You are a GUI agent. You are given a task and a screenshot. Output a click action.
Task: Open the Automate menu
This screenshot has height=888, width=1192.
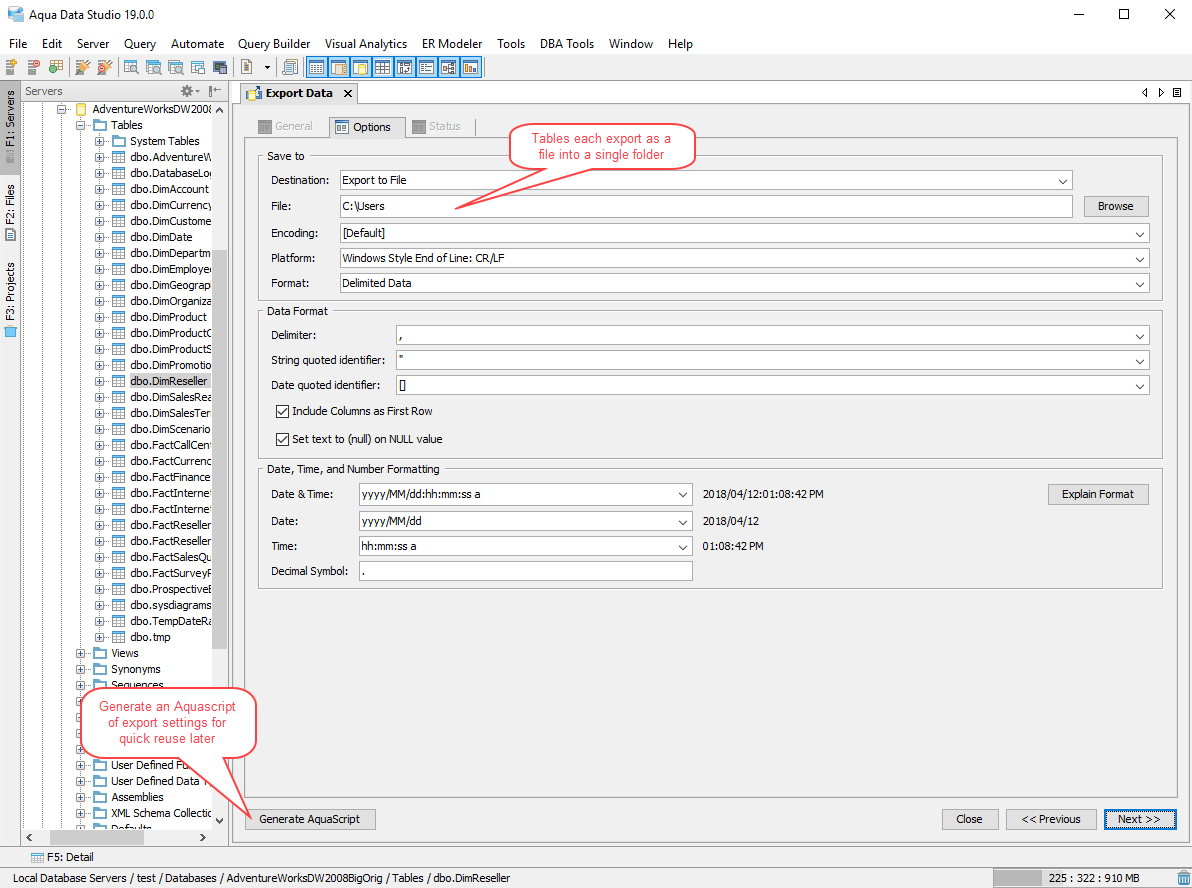pyautogui.click(x=198, y=43)
